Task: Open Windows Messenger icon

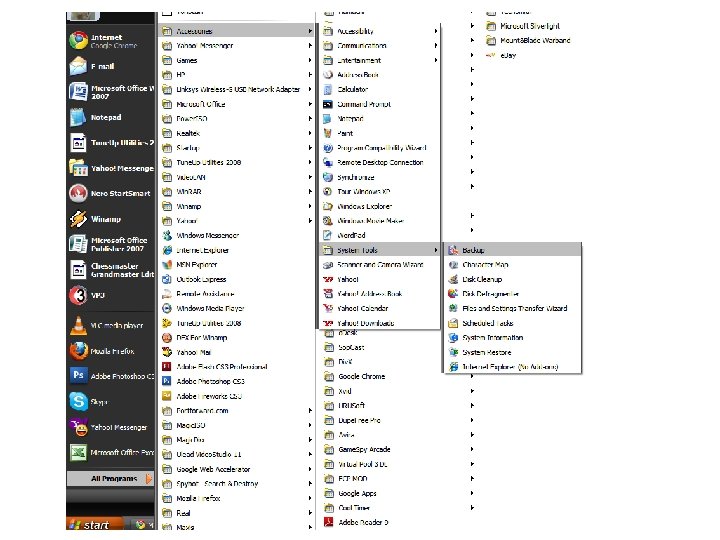Action: coord(167,236)
